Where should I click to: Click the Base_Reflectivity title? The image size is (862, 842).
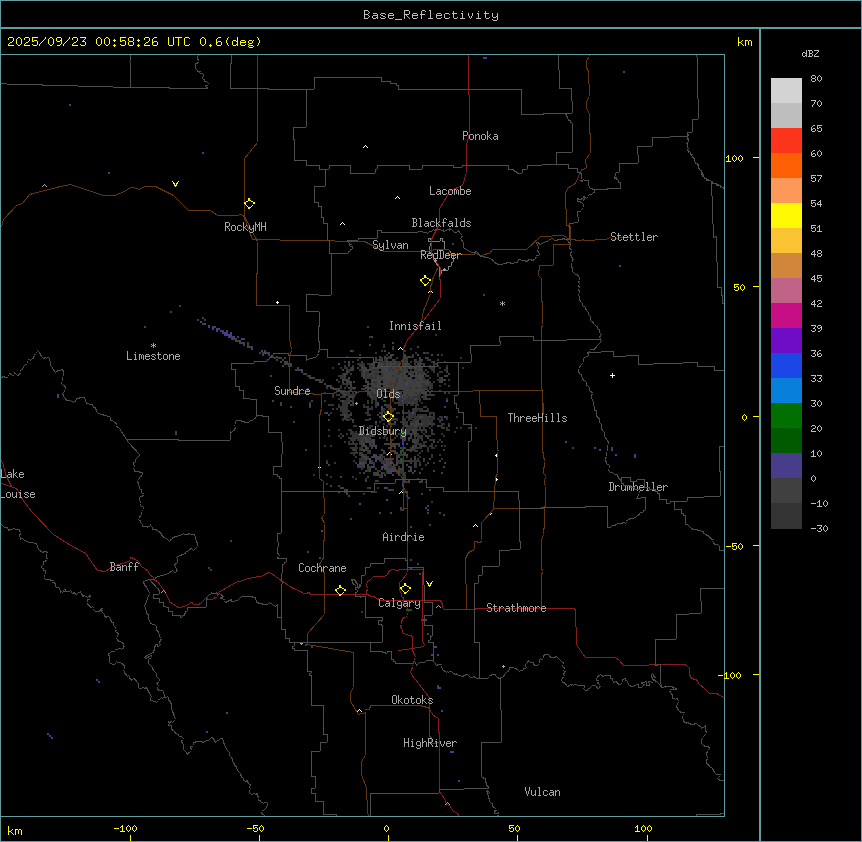pyautogui.click(x=430, y=15)
